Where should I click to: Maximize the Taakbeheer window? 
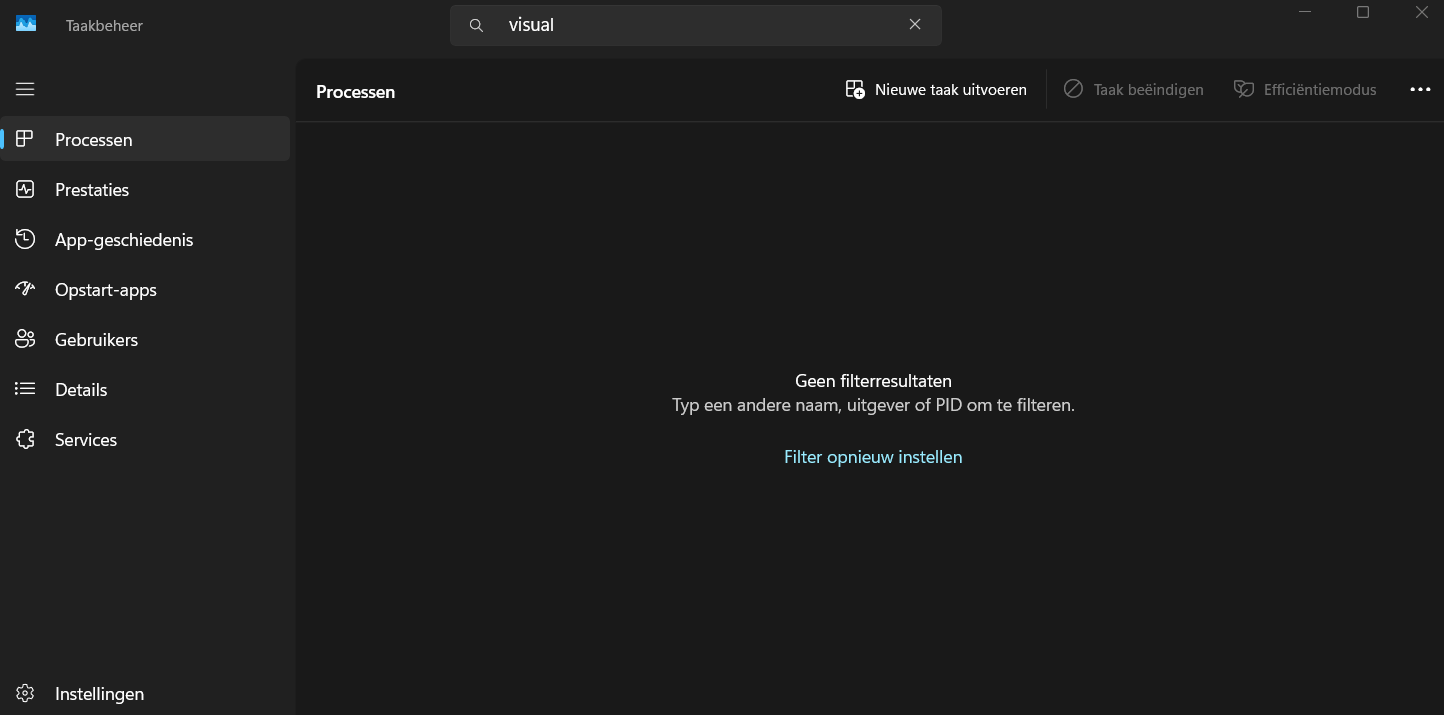1363,12
